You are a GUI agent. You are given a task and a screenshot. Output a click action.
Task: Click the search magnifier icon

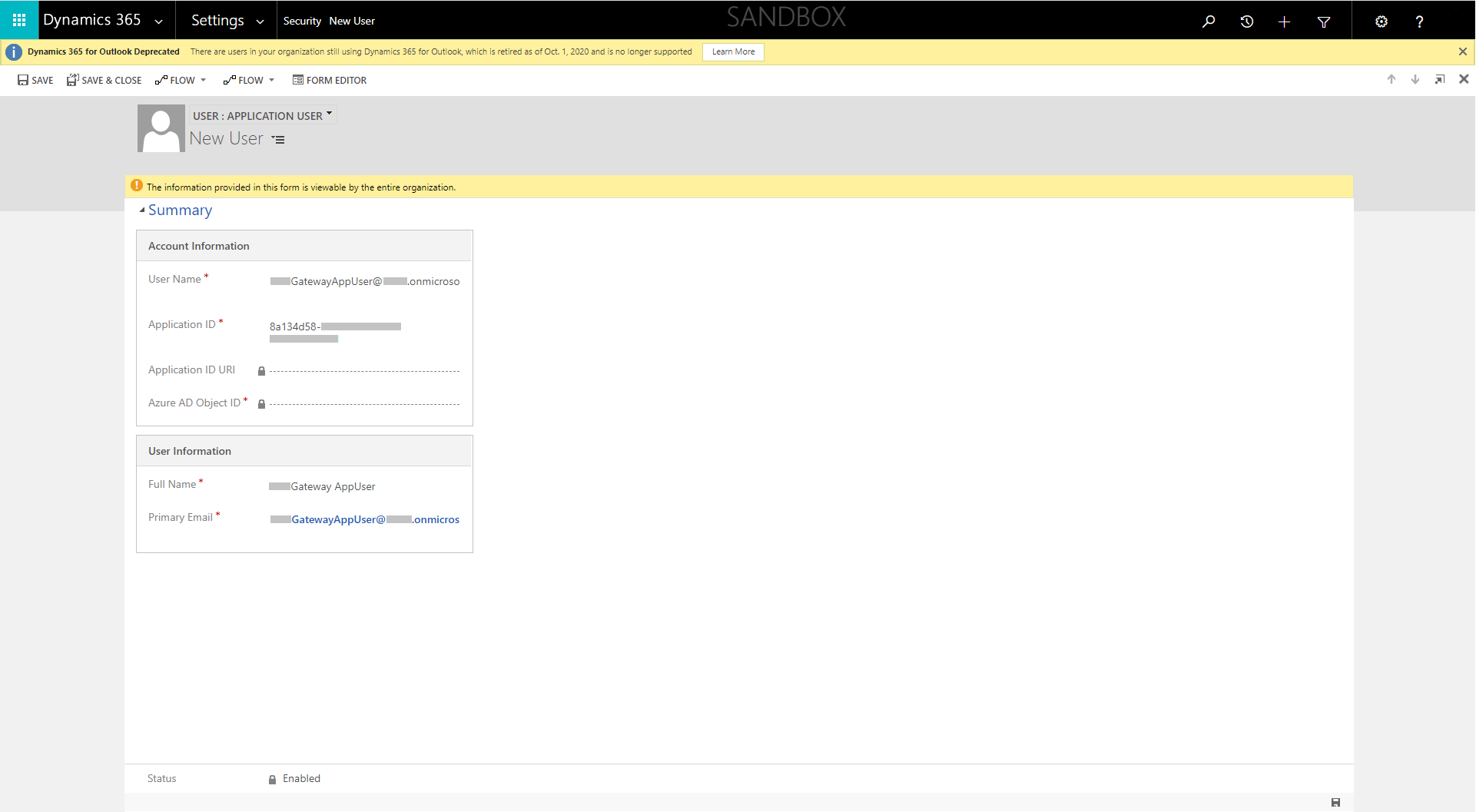(1209, 22)
